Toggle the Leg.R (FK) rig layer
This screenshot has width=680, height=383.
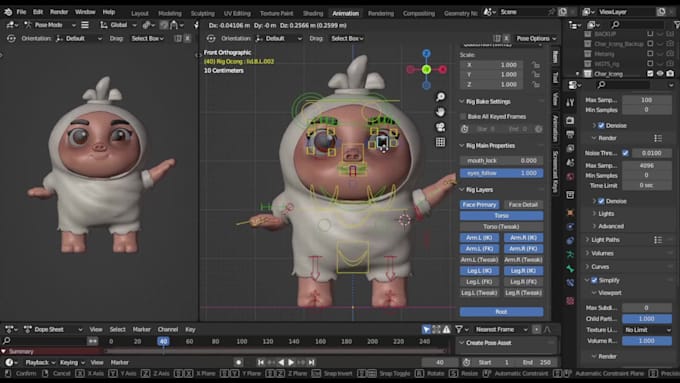point(523,282)
